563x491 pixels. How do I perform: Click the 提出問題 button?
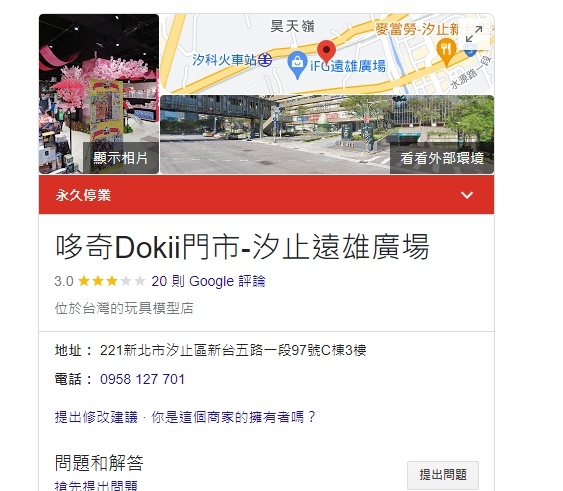(x=443, y=475)
